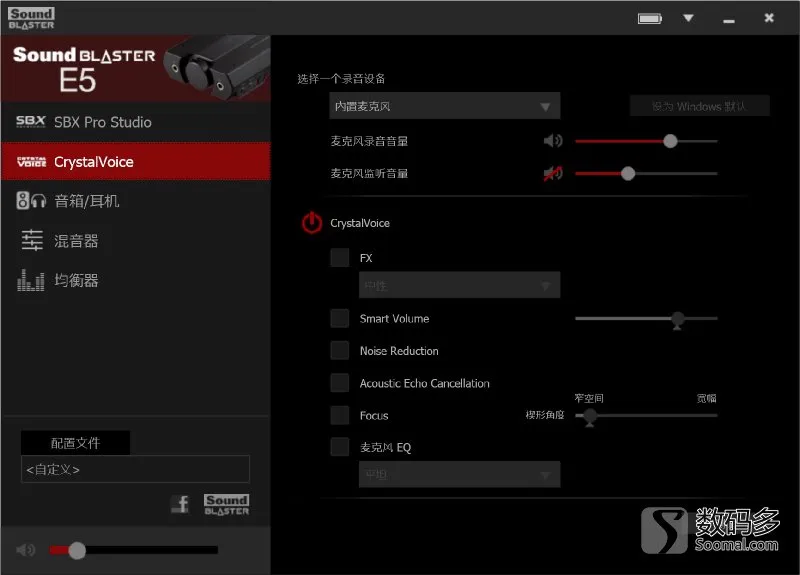
Task: Click the SBX logo icon
Action: coord(31,121)
